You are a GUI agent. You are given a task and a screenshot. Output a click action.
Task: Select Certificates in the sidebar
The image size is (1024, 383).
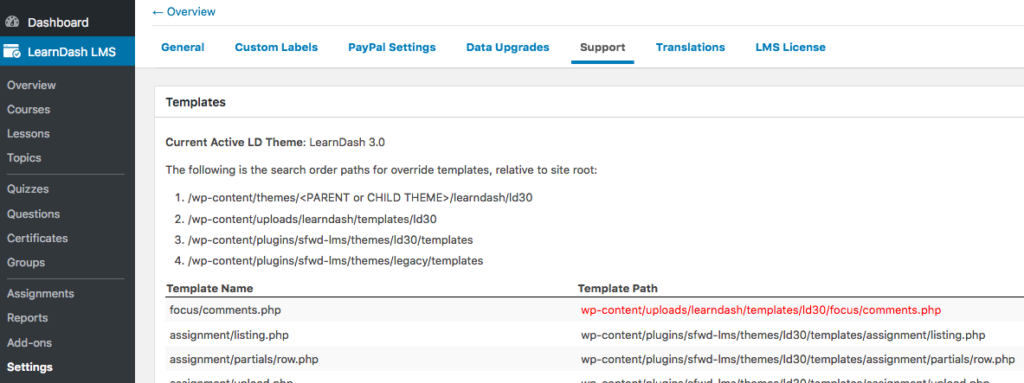tap(37, 238)
